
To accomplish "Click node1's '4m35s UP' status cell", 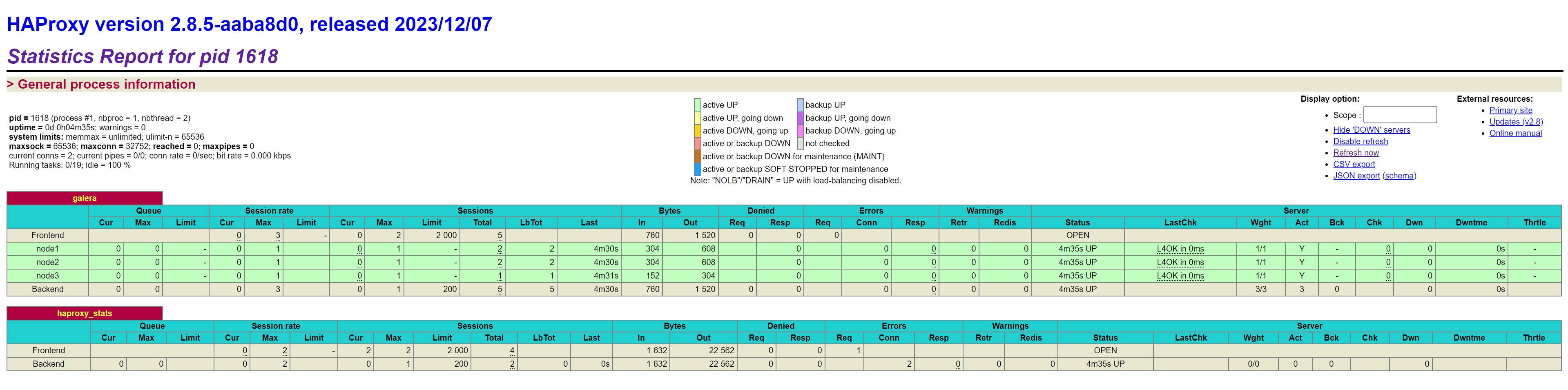I will tap(1077, 249).
